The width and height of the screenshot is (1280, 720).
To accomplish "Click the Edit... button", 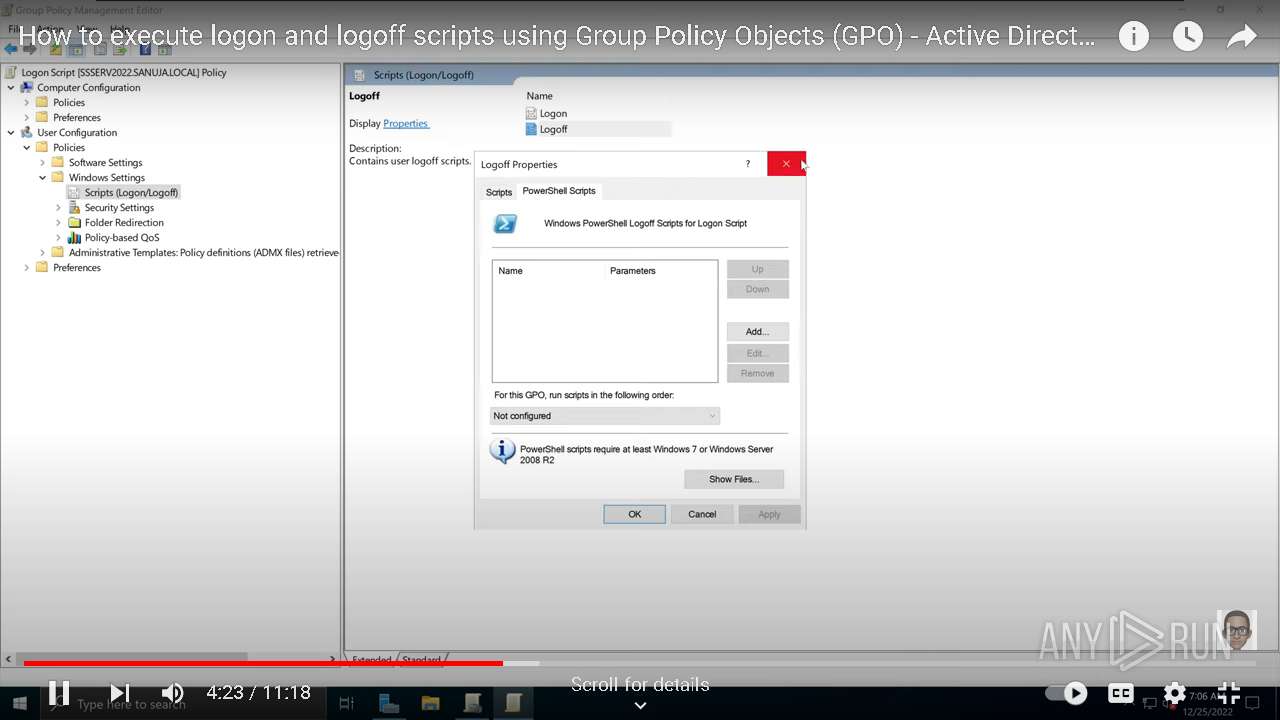I will pyautogui.click(x=757, y=353).
